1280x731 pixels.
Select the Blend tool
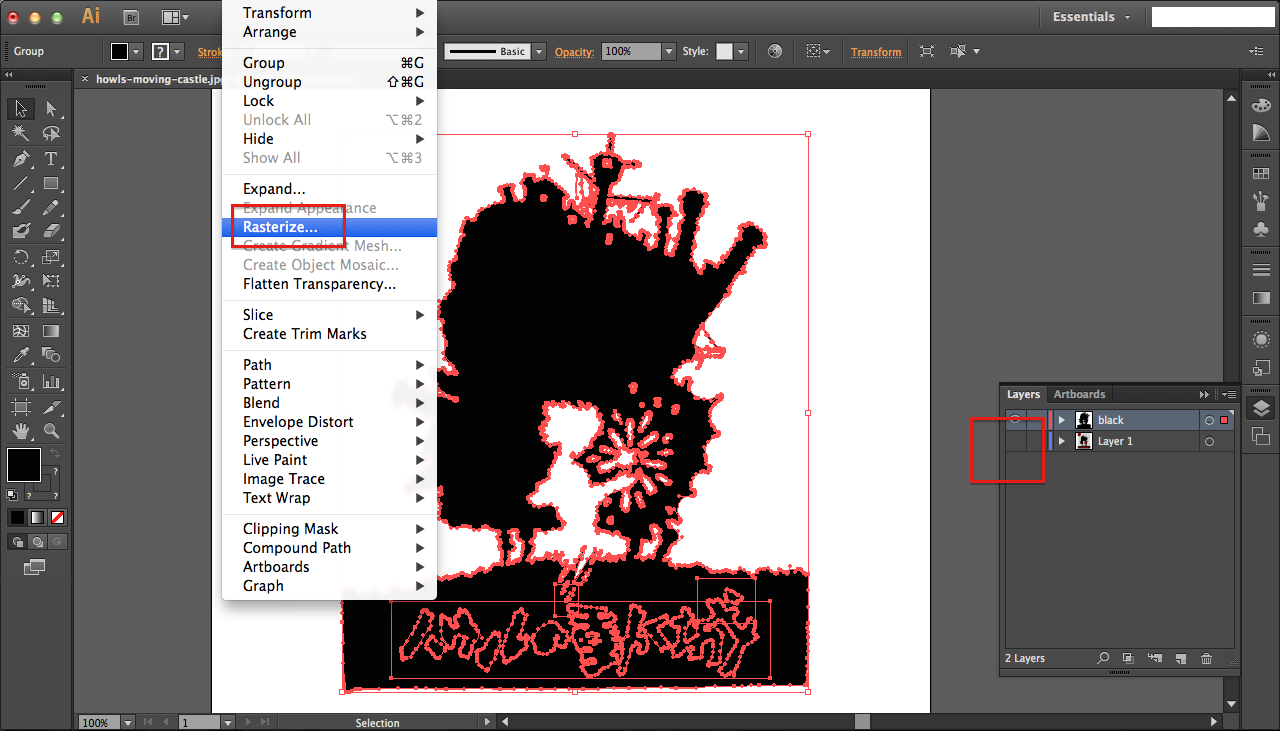point(51,356)
